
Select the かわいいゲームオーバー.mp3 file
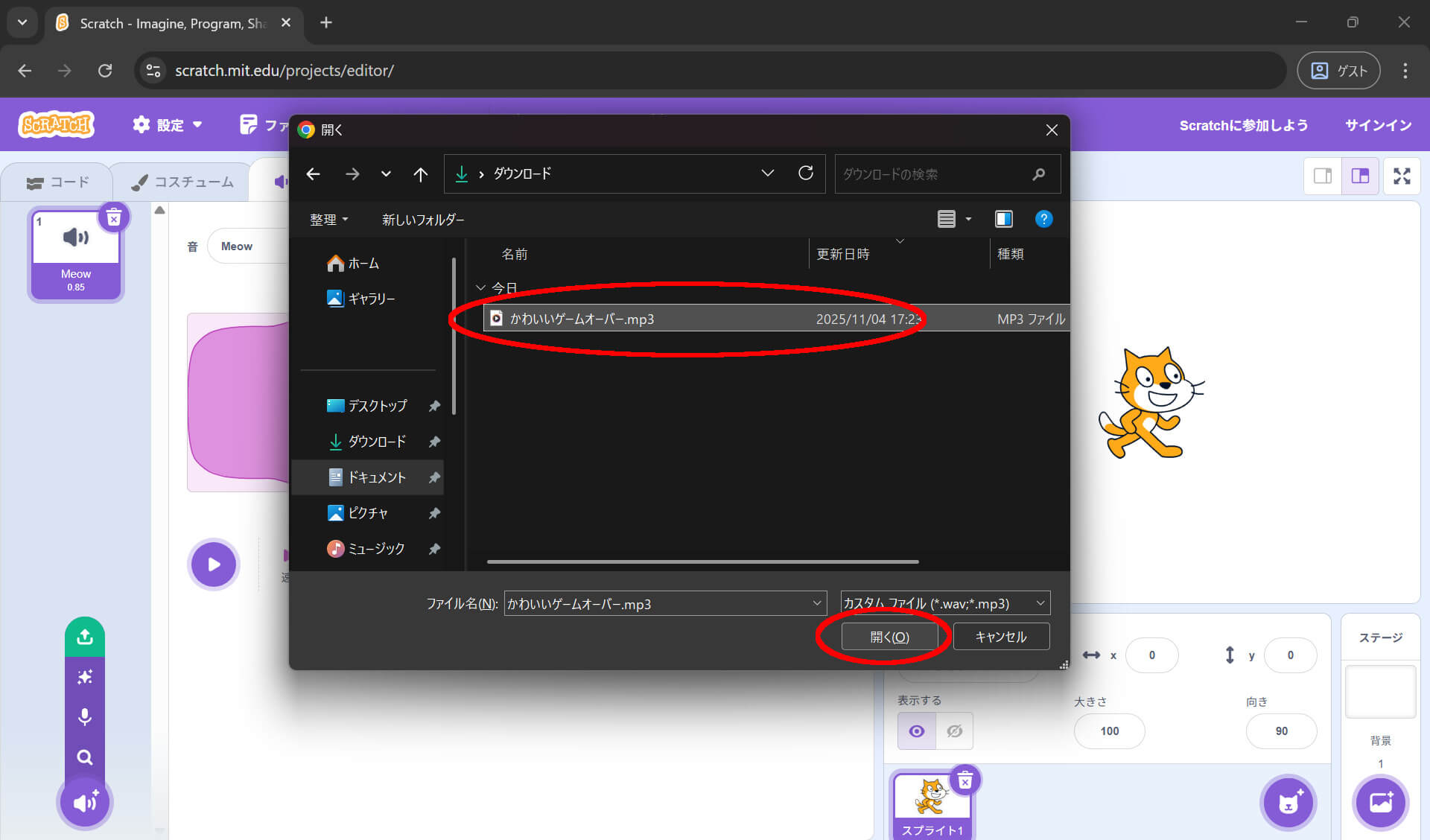pyautogui.click(x=582, y=319)
